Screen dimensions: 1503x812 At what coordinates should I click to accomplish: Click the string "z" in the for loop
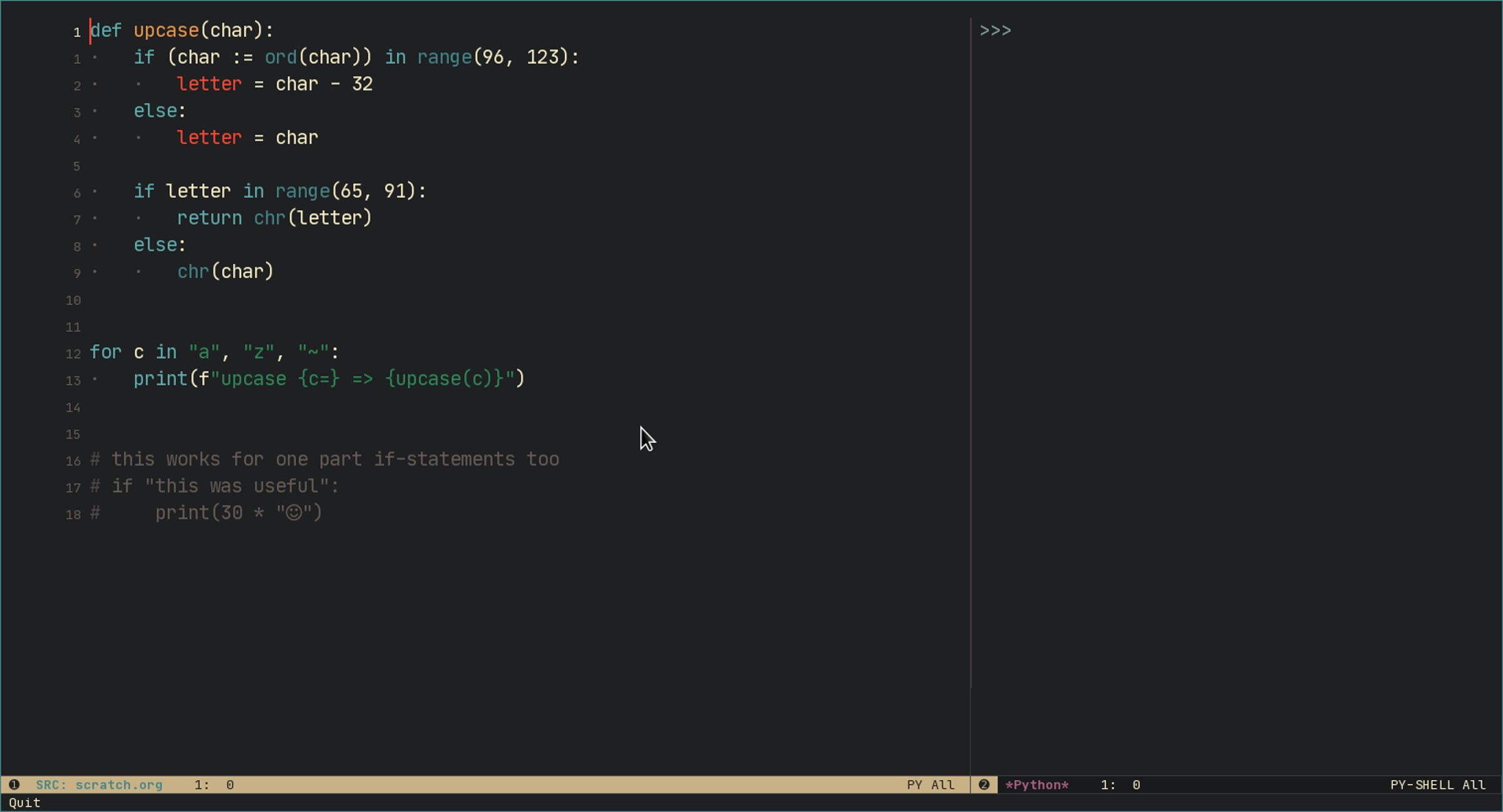258,352
